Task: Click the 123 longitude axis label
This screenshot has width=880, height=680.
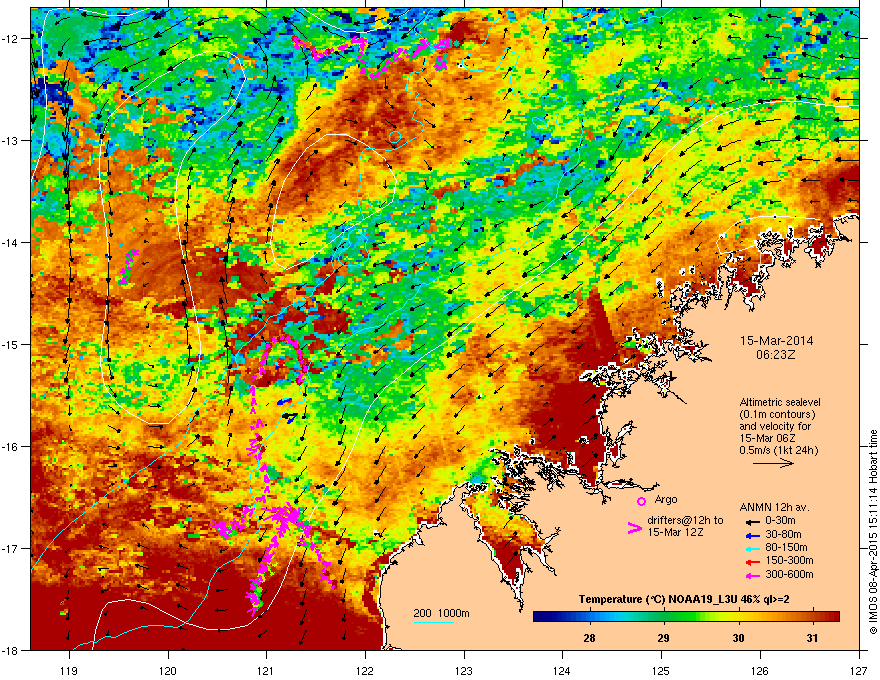Action: tap(464, 670)
